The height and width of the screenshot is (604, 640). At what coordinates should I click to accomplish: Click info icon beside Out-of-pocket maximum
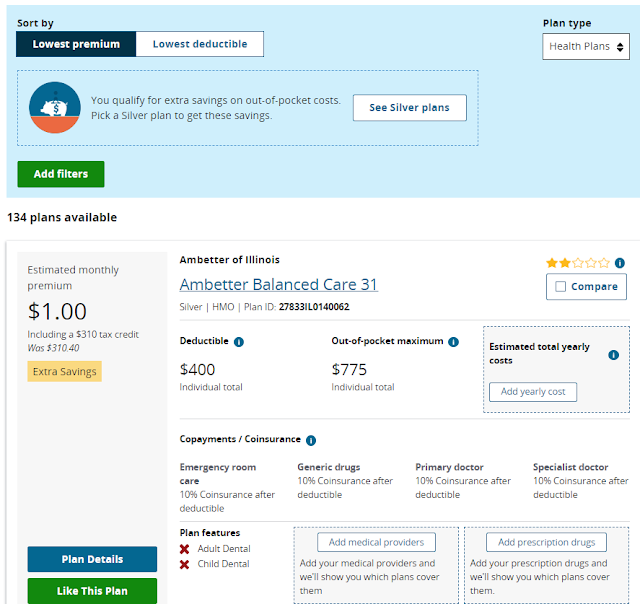coord(453,342)
